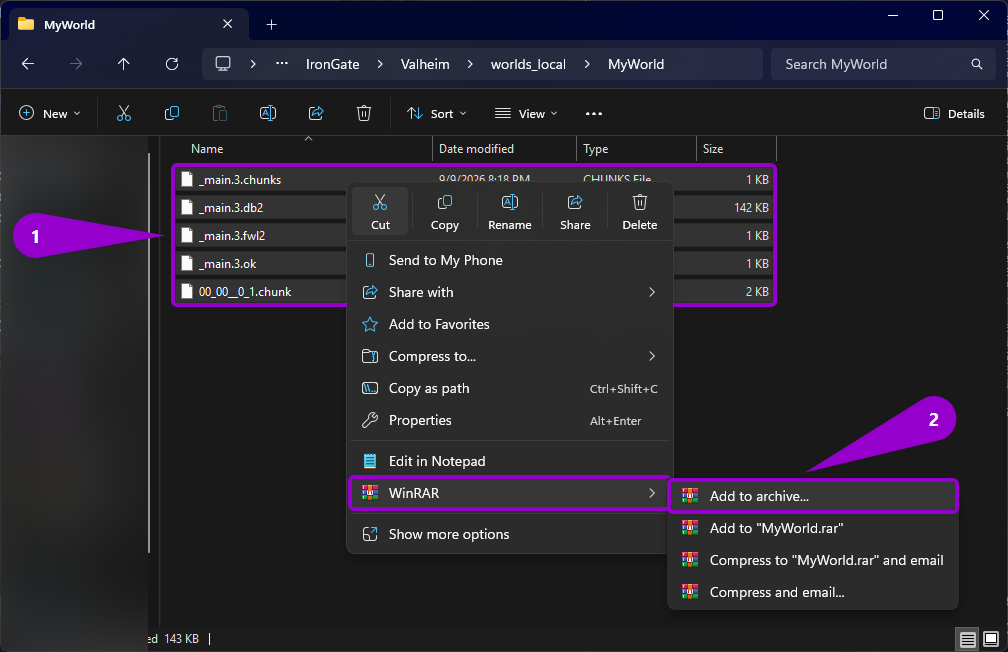Image resolution: width=1008 pixels, height=652 pixels.
Task: Go back with the left arrow
Action: (x=28, y=64)
